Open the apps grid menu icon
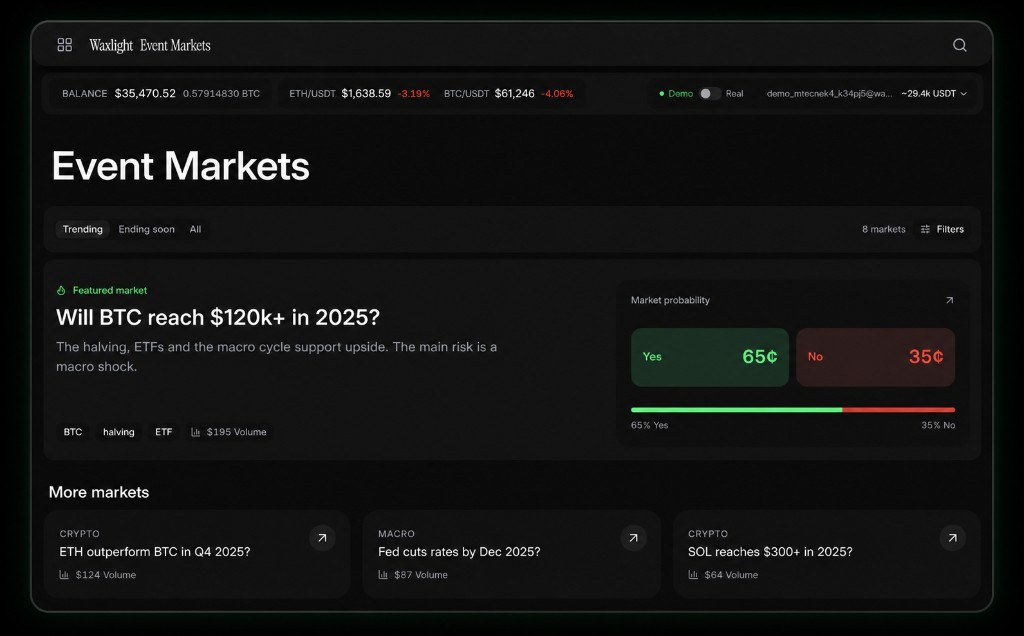The image size is (1024, 636). tap(65, 44)
